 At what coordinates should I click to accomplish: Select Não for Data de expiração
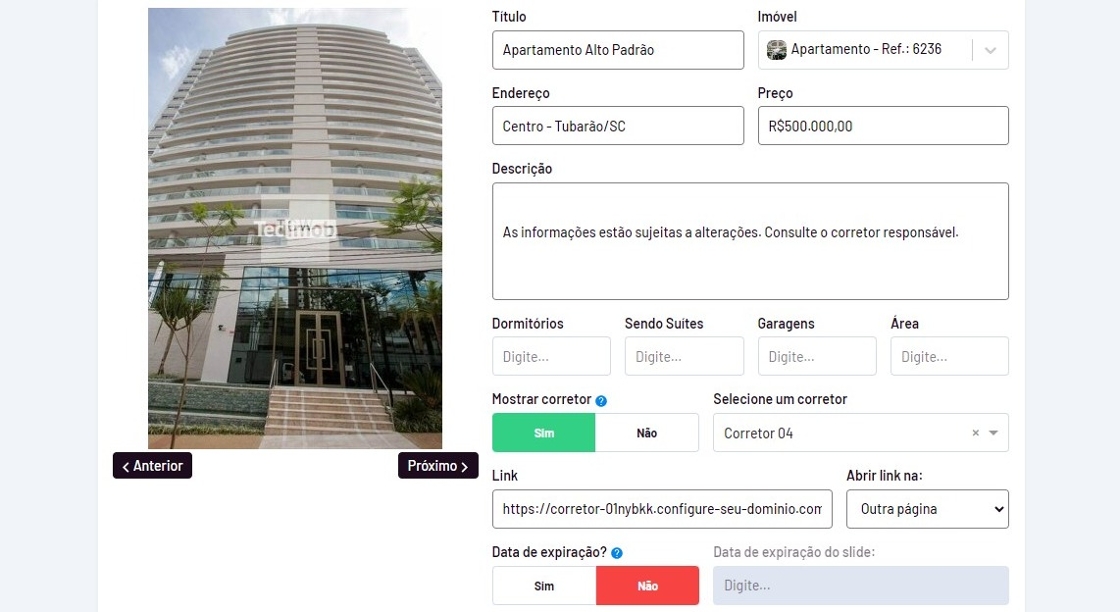(x=647, y=586)
